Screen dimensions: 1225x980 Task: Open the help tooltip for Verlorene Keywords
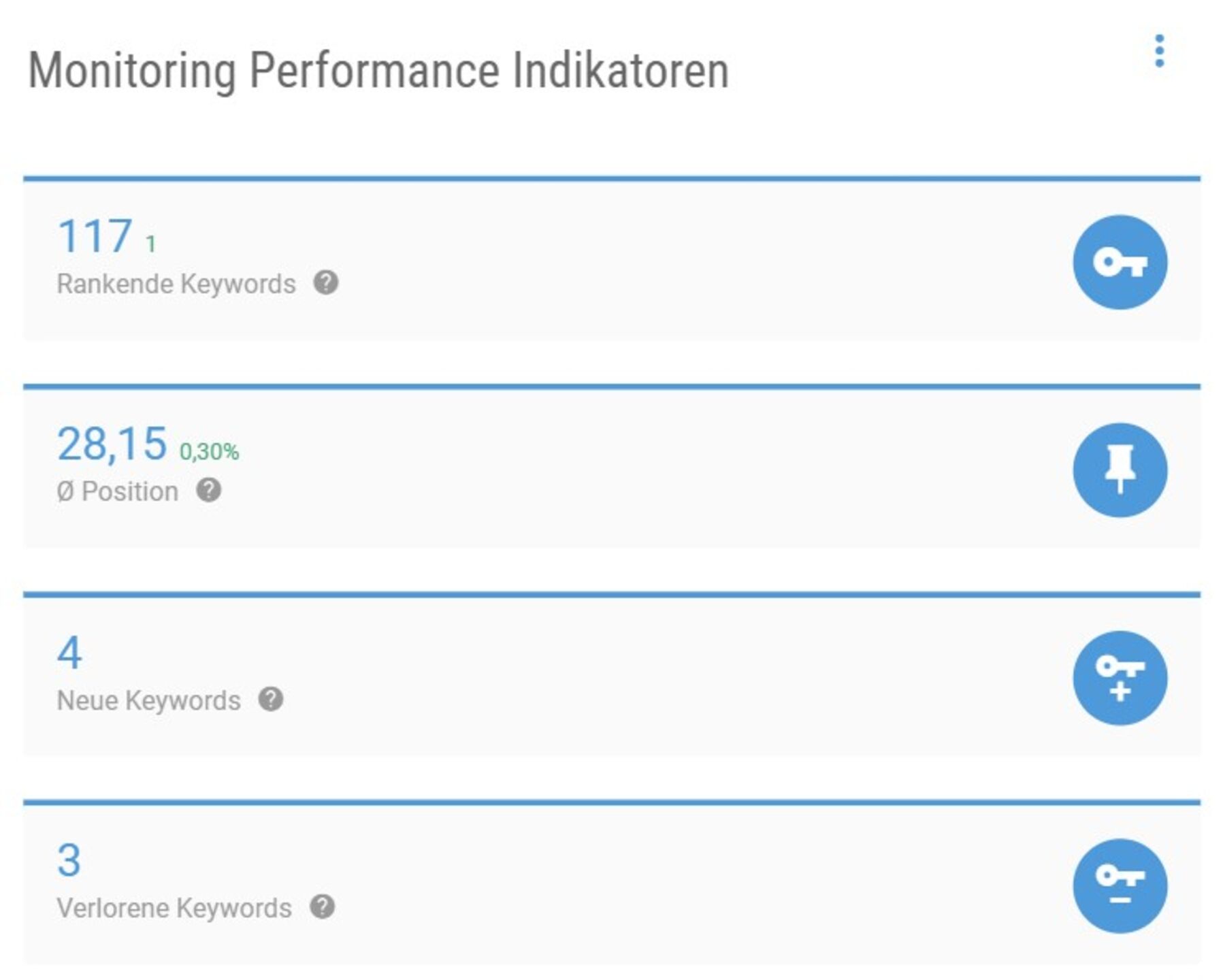click(324, 907)
